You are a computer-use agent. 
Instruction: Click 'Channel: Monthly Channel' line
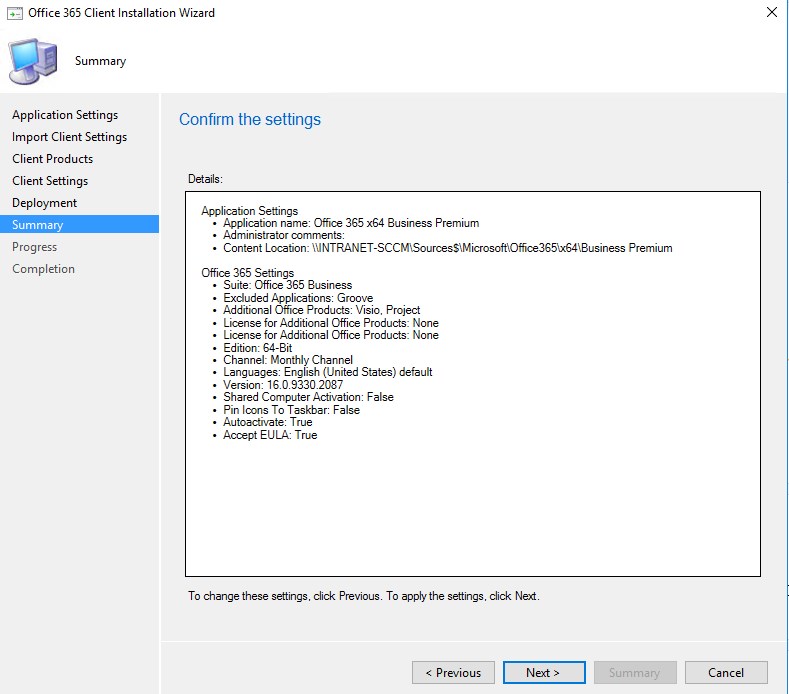point(288,360)
